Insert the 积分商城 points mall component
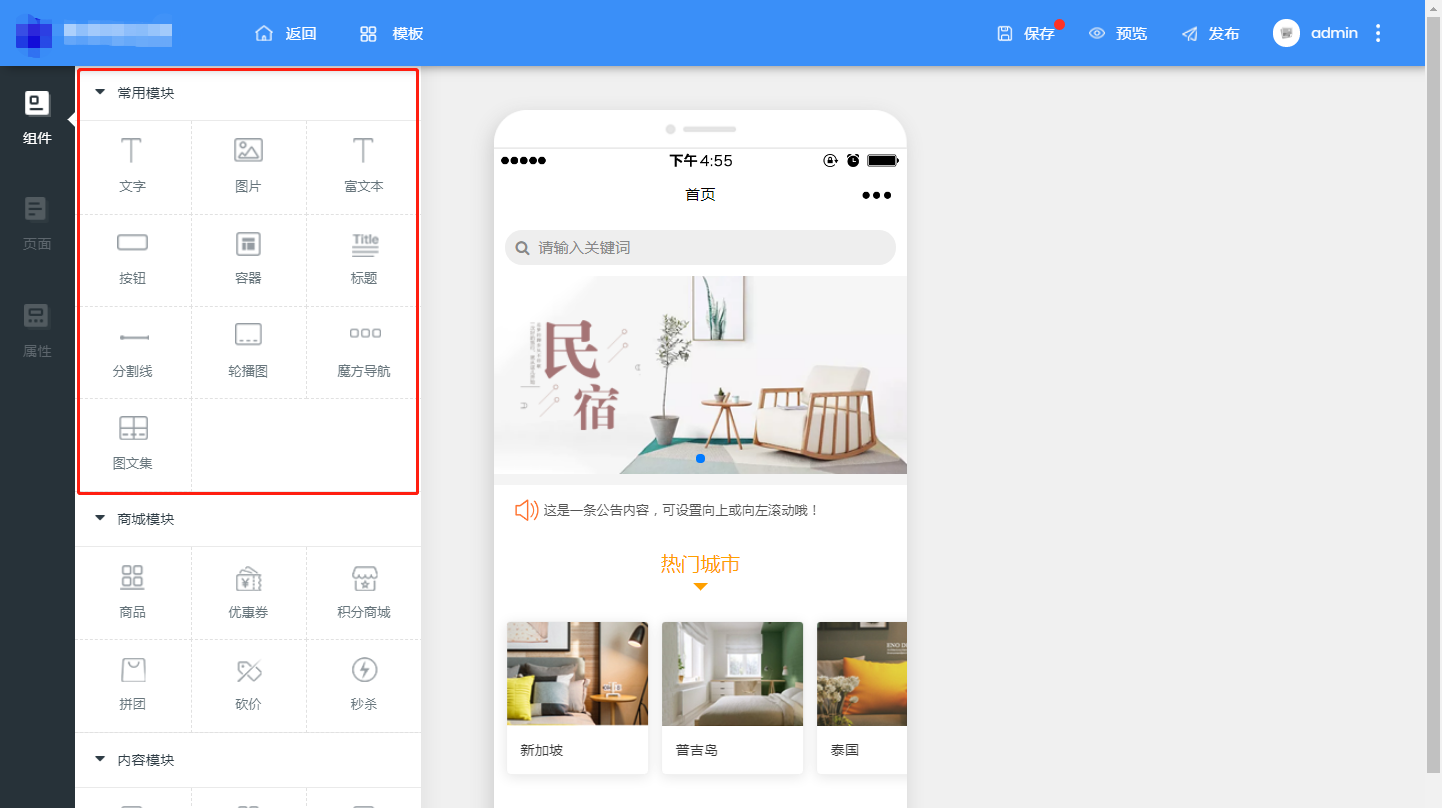 (x=363, y=592)
